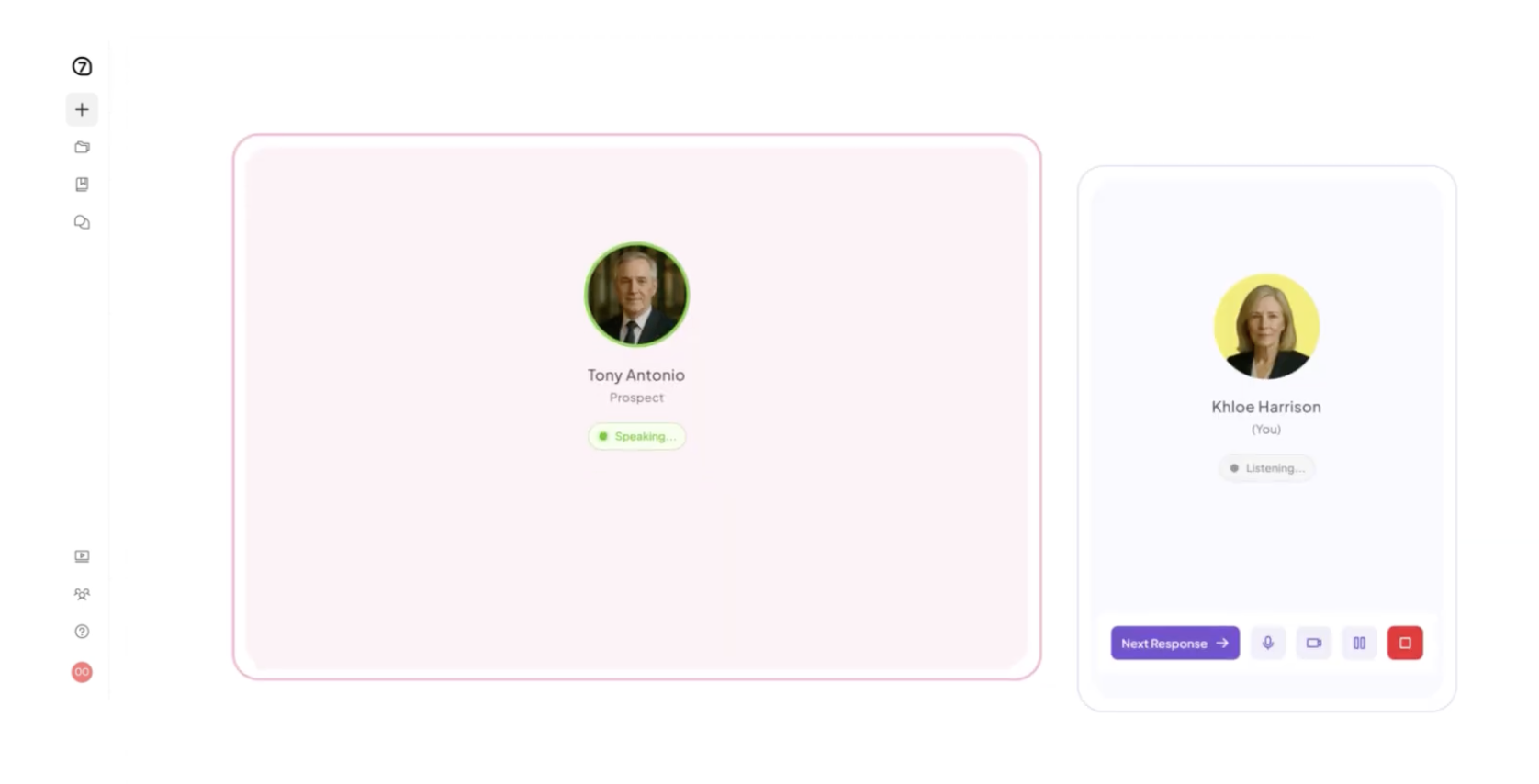
Task: Open the help question mark icon
Action: (82, 632)
